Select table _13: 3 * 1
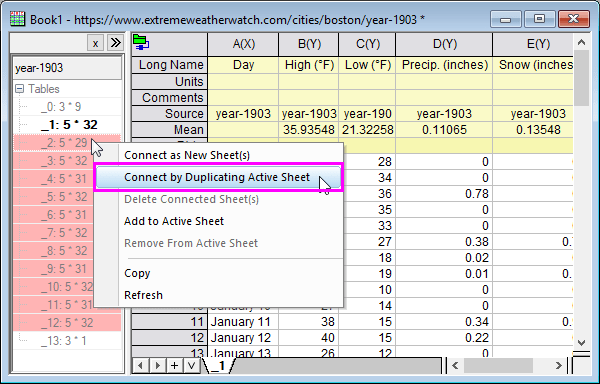The height and width of the screenshot is (384, 600). (64, 340)
